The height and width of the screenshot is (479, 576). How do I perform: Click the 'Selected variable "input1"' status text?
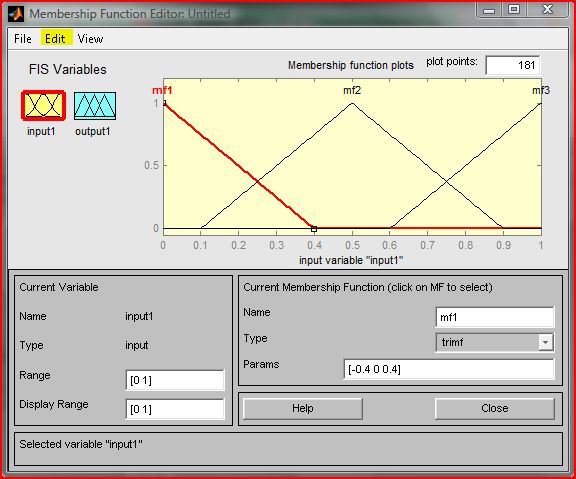click(x=81, y=444)
